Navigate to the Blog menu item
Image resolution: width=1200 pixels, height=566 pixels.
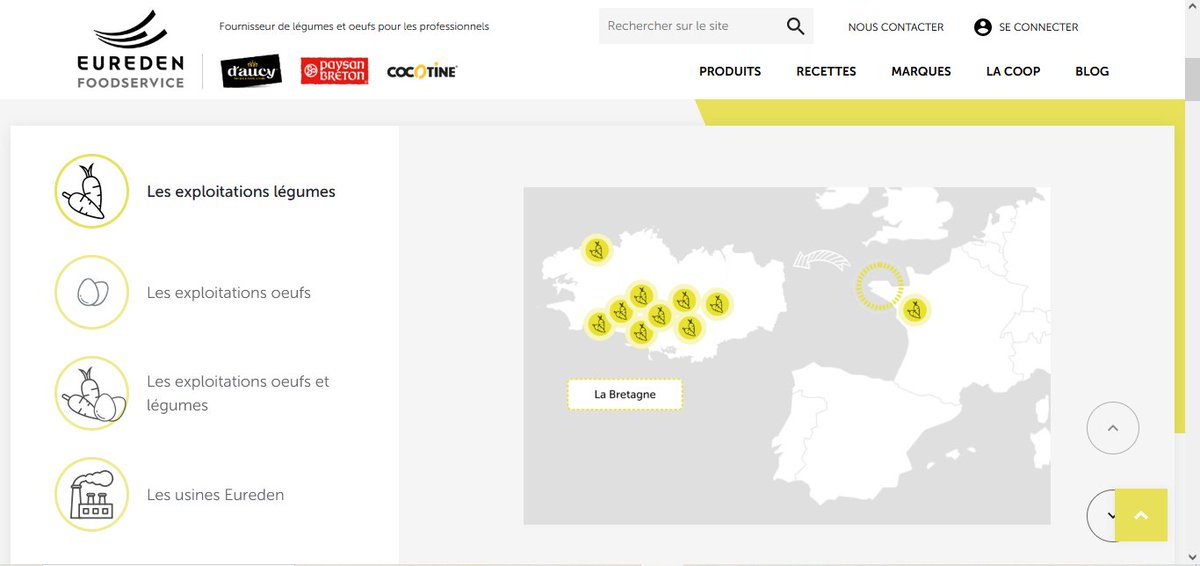tap(1092, 71)
